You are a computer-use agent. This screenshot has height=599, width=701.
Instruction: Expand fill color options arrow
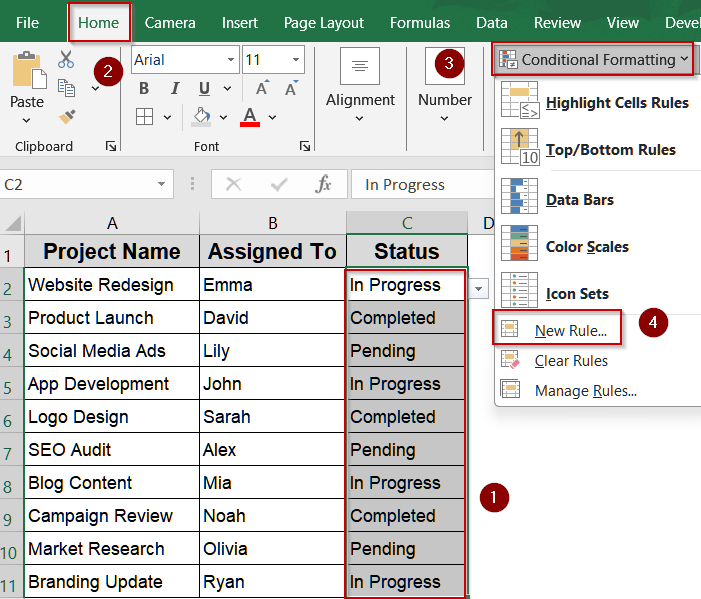223,118
